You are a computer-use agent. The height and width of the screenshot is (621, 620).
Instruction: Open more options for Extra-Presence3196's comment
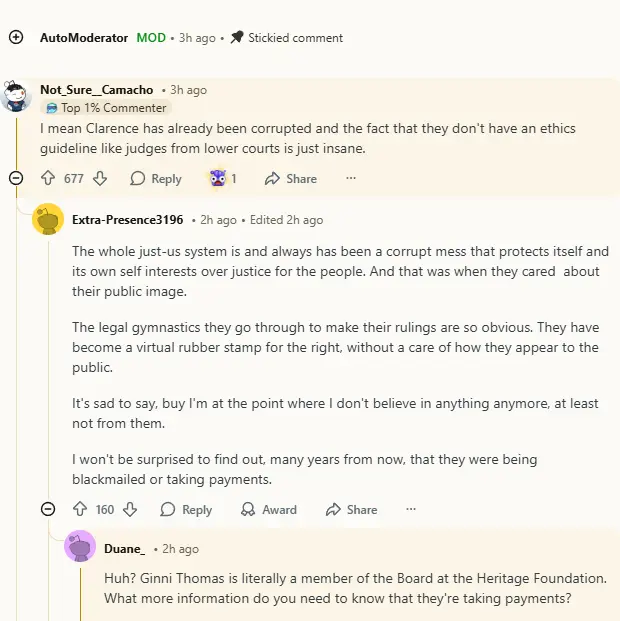(411, 509)
